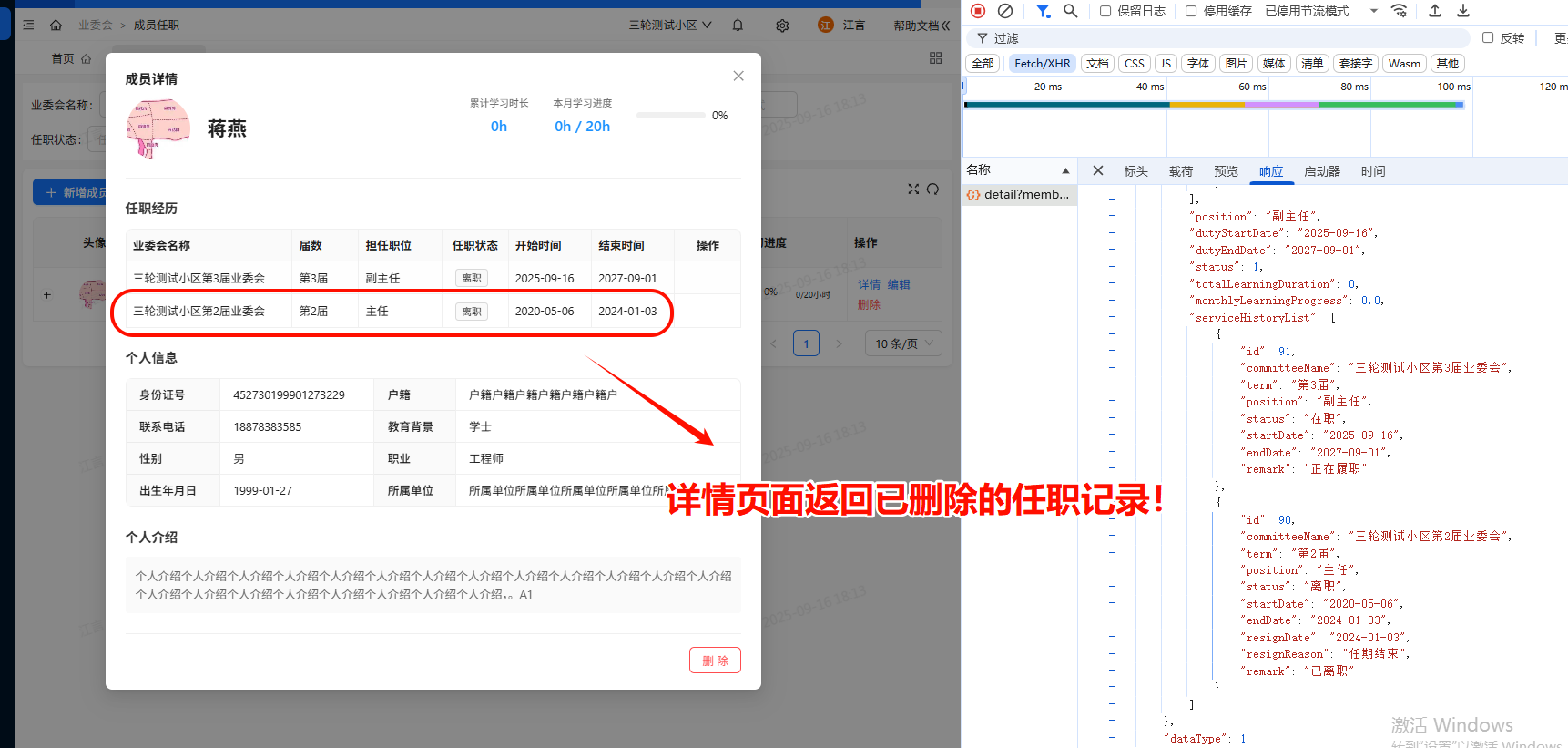
Task: Filter requests by Fetch/XHR
Action: tap(1043, 63)
